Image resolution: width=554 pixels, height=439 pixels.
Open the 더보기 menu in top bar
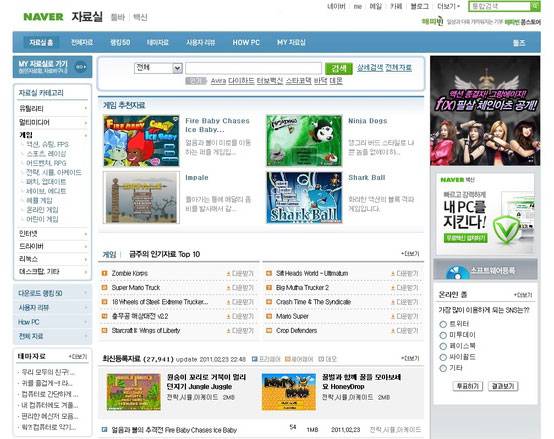448,6
